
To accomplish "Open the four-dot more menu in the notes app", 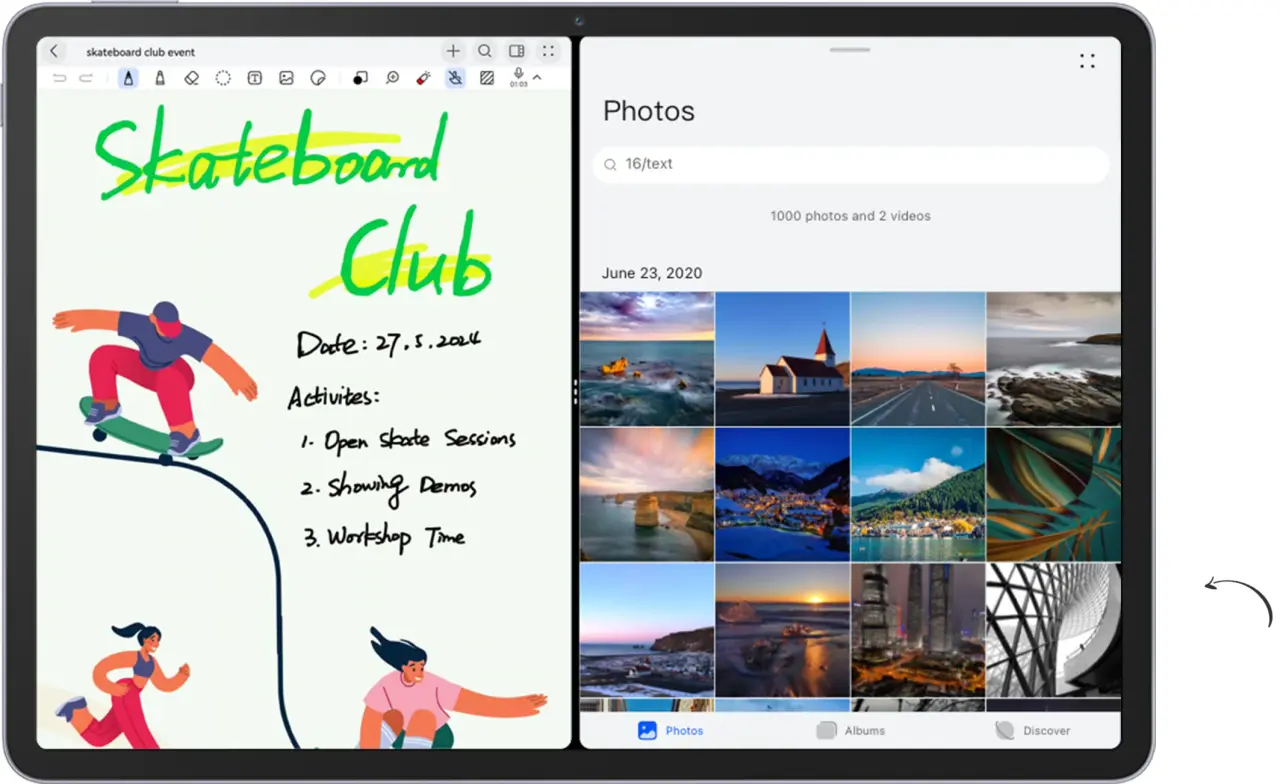I will point(548,51).
